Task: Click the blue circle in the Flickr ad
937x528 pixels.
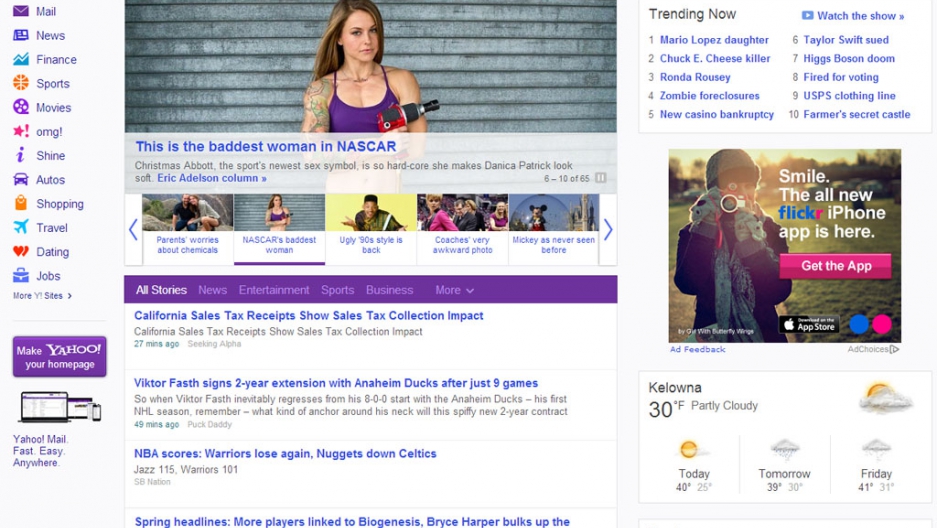Action: [x=859, y=324]
